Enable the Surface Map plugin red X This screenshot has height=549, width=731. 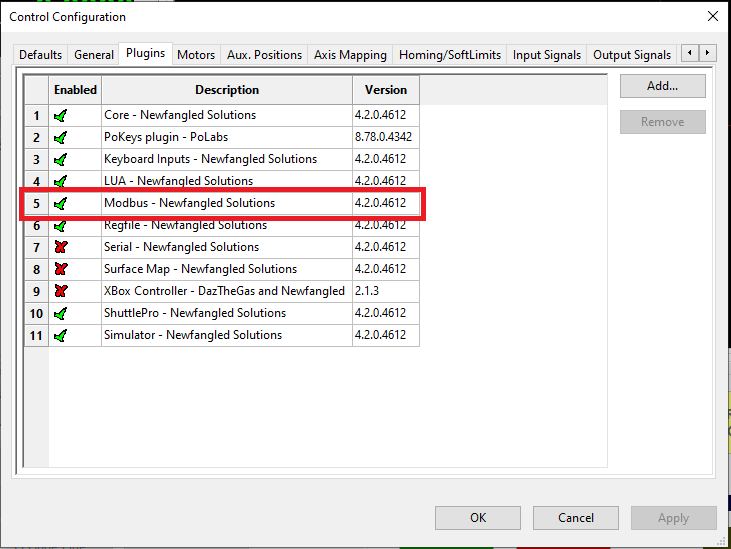61,269
